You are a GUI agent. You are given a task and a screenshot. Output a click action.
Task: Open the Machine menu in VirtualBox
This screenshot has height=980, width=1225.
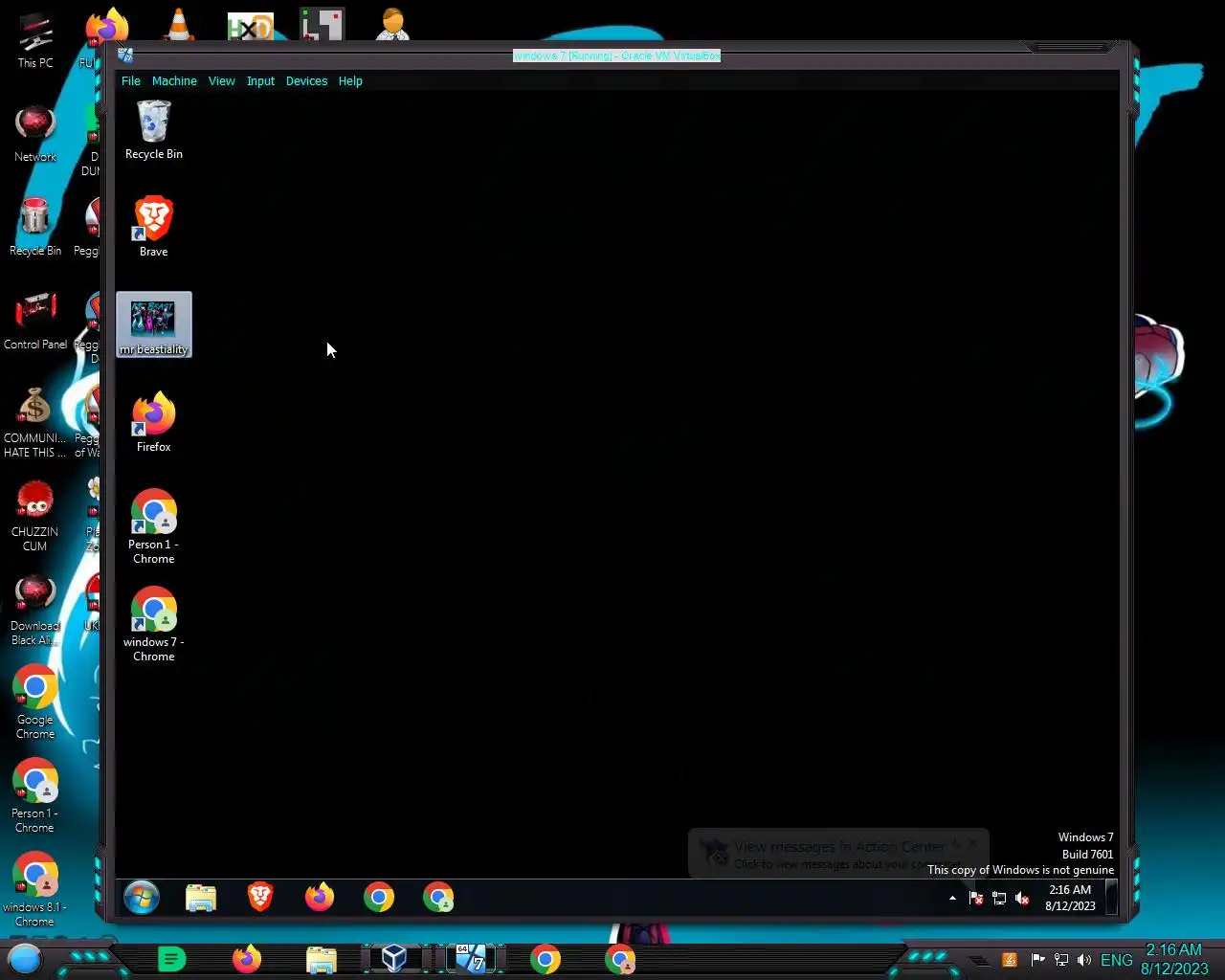[174, 81]
